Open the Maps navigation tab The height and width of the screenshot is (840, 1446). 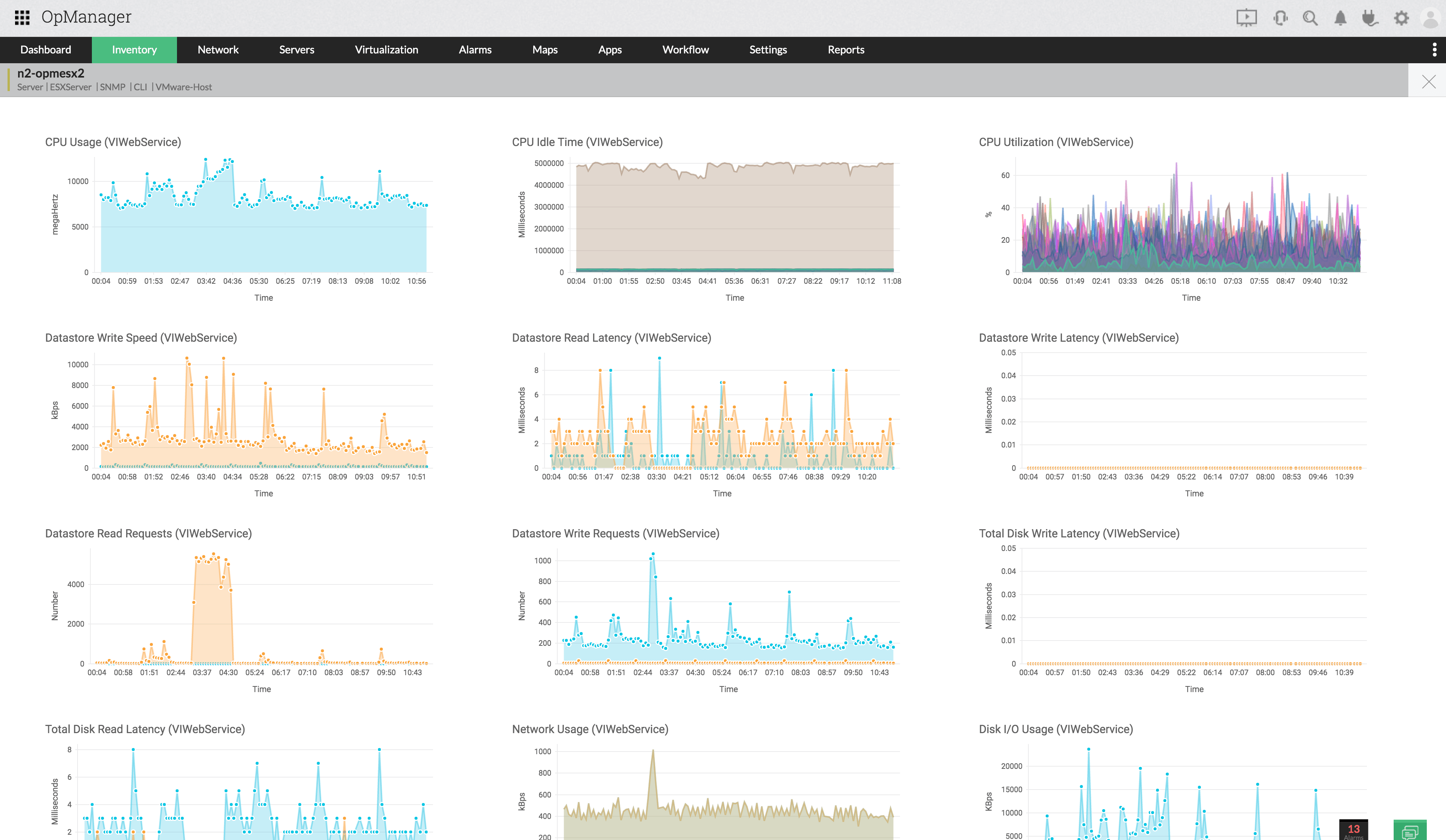(545, 50)
